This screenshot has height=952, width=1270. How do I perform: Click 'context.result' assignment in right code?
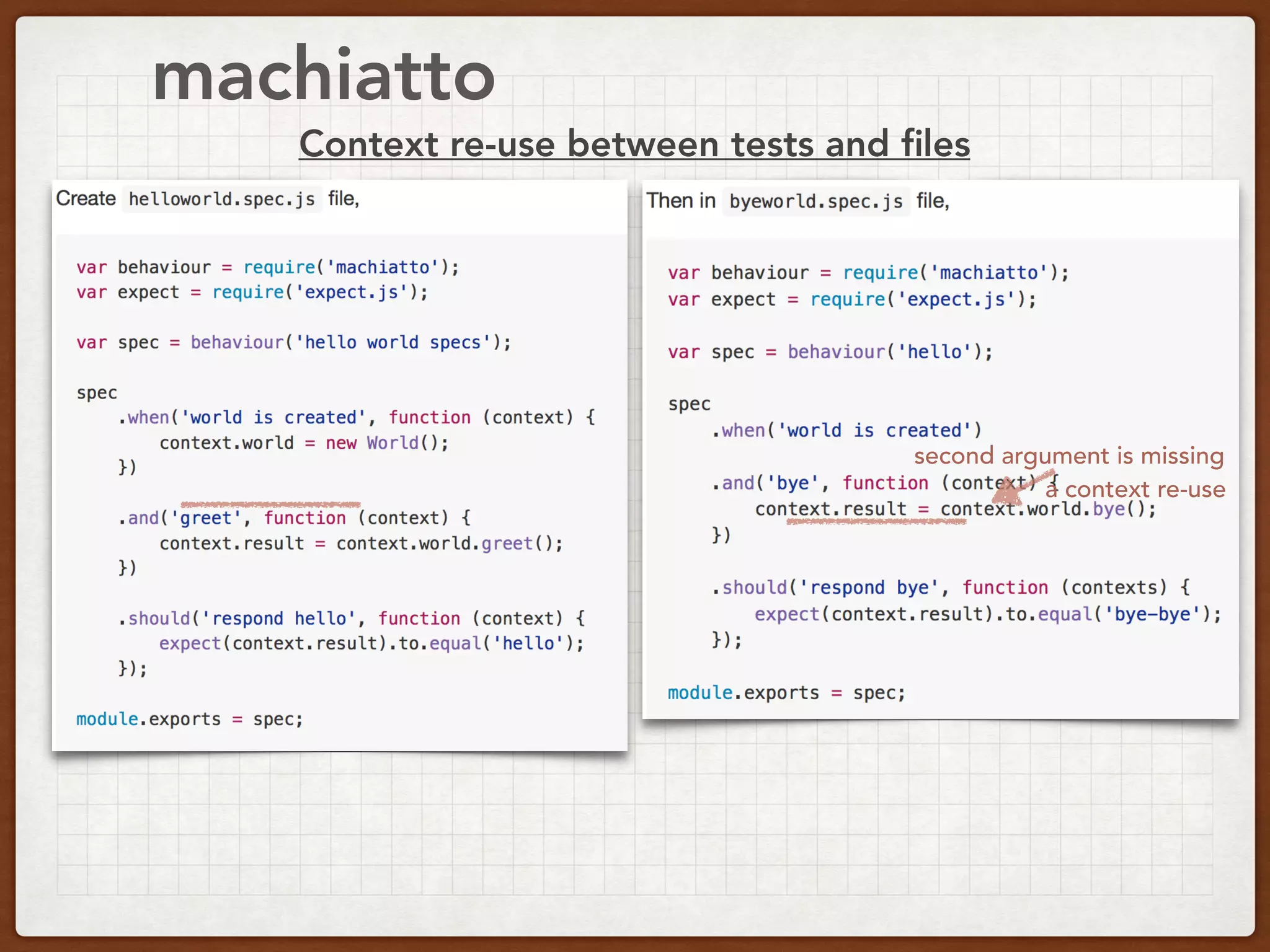(x=830, y=509)
